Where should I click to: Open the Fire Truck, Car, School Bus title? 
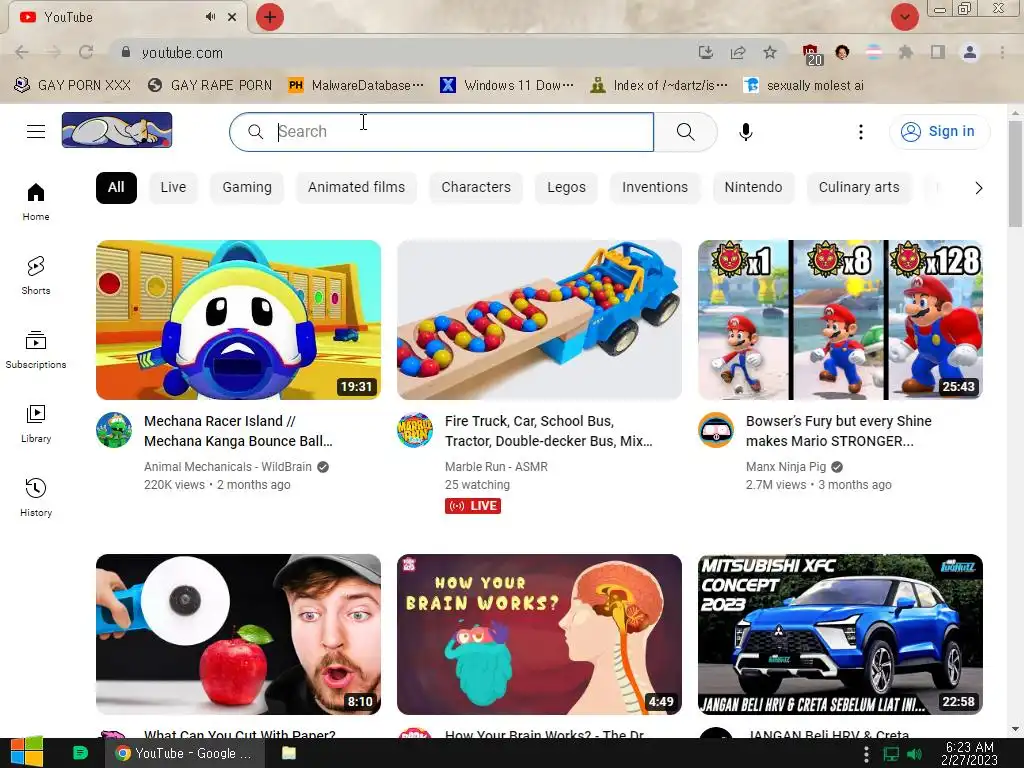click(549, 431)
